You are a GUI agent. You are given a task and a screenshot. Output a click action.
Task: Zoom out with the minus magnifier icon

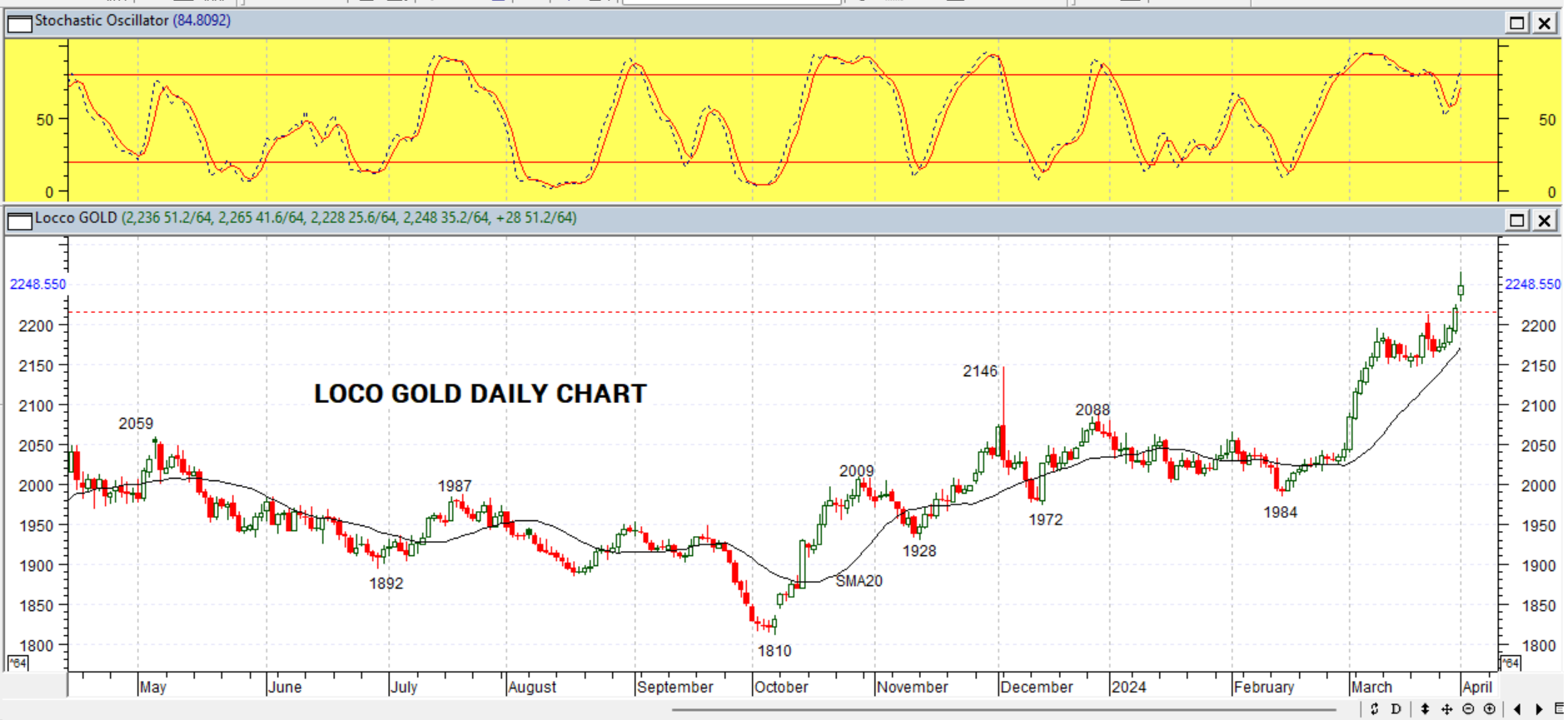click(1468, 709)
